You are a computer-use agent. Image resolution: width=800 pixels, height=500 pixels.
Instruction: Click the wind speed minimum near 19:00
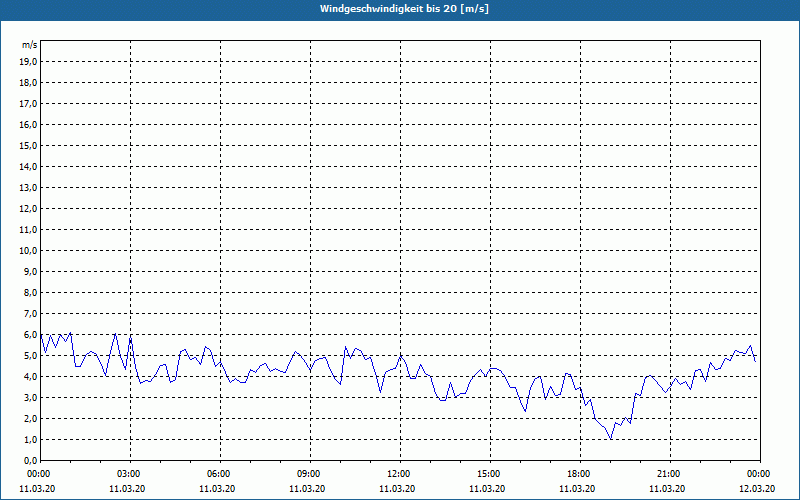pos(611,439)
